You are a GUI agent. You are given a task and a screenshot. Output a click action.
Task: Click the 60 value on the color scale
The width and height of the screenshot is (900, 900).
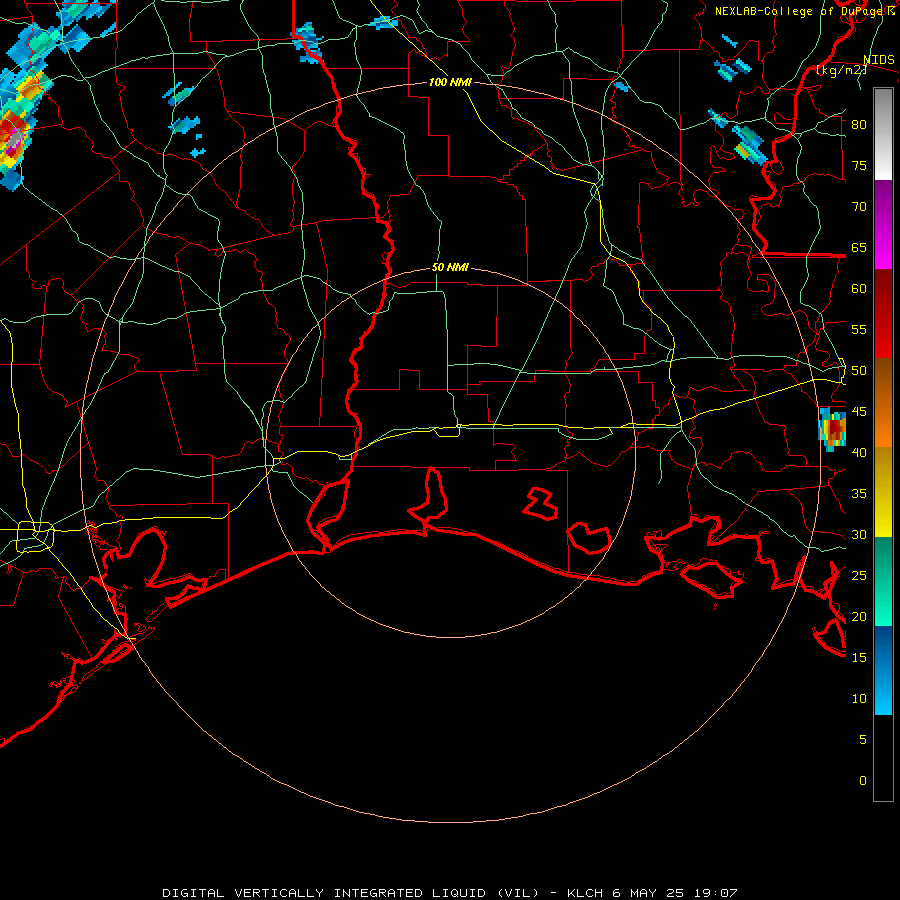point(859,289)
